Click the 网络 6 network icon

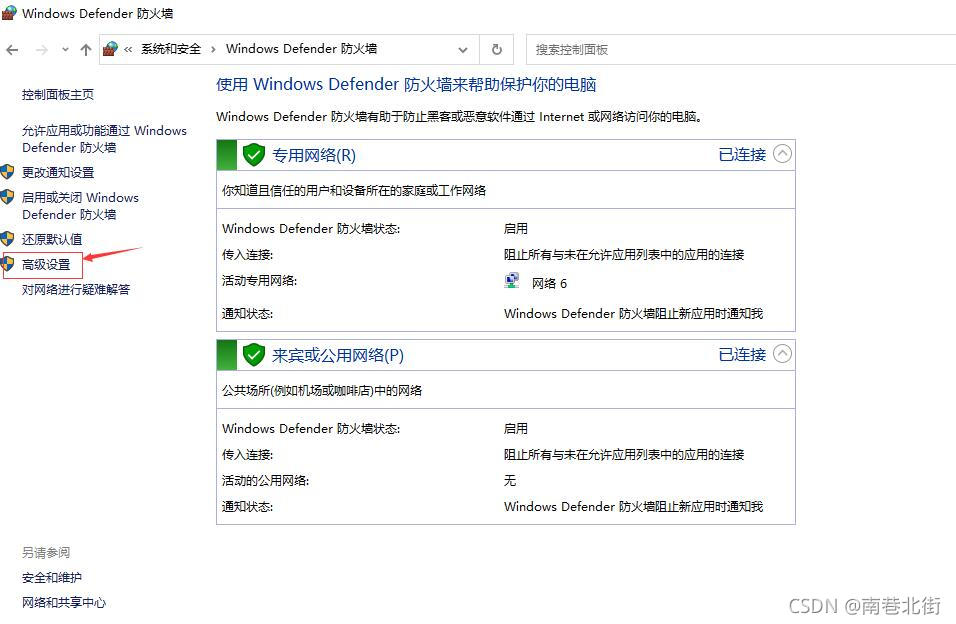[x=512, y=281]
